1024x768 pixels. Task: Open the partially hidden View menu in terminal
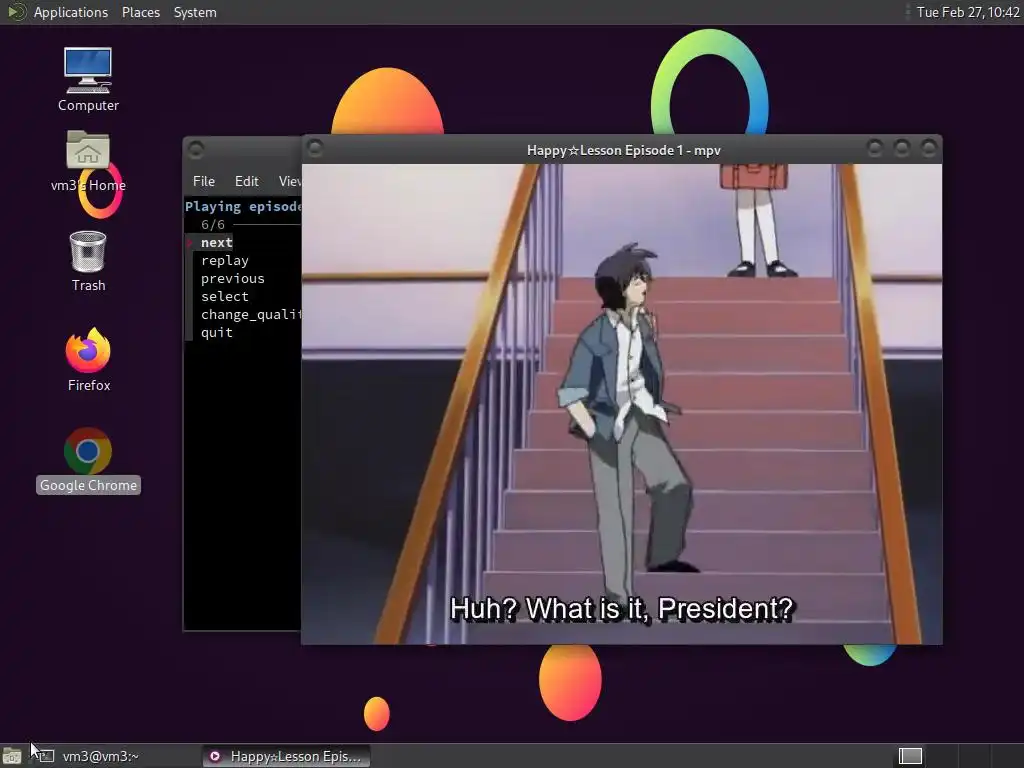tap(289, 181)
